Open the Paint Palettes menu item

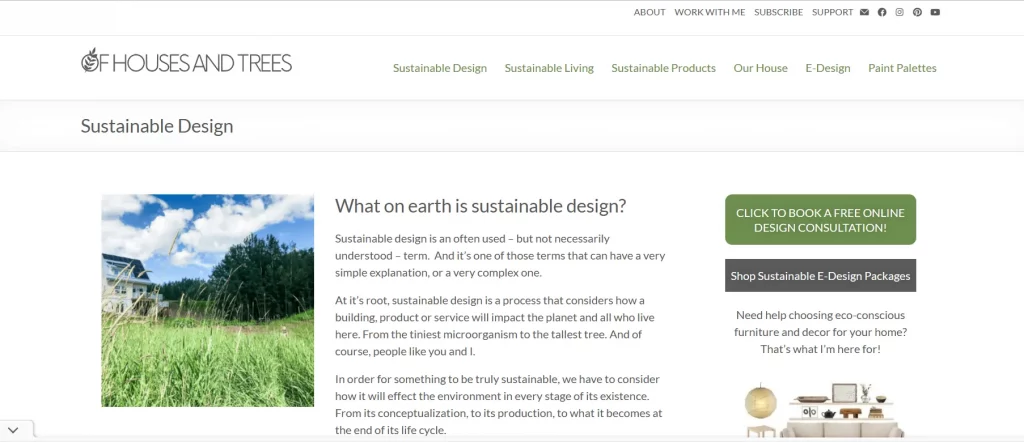pyautogui.click(x=902, y=68)
